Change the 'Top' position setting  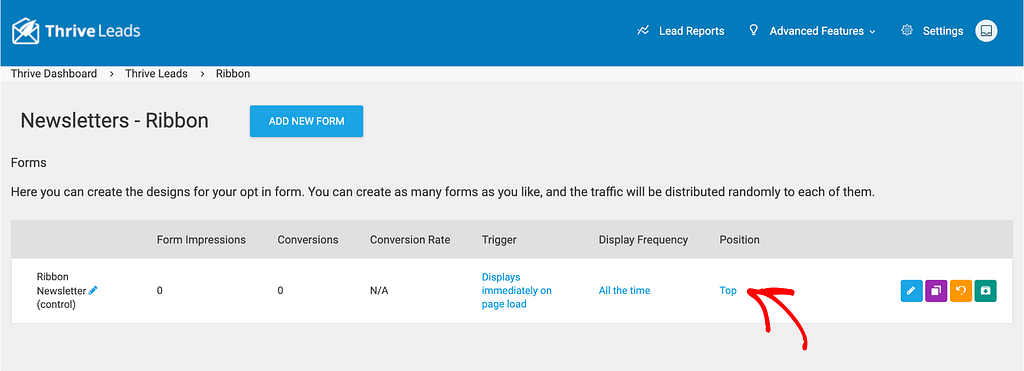tap(728, 291)
